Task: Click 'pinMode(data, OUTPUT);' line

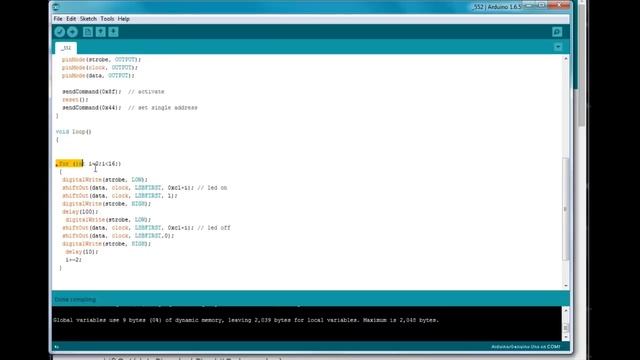Action: 98,76
